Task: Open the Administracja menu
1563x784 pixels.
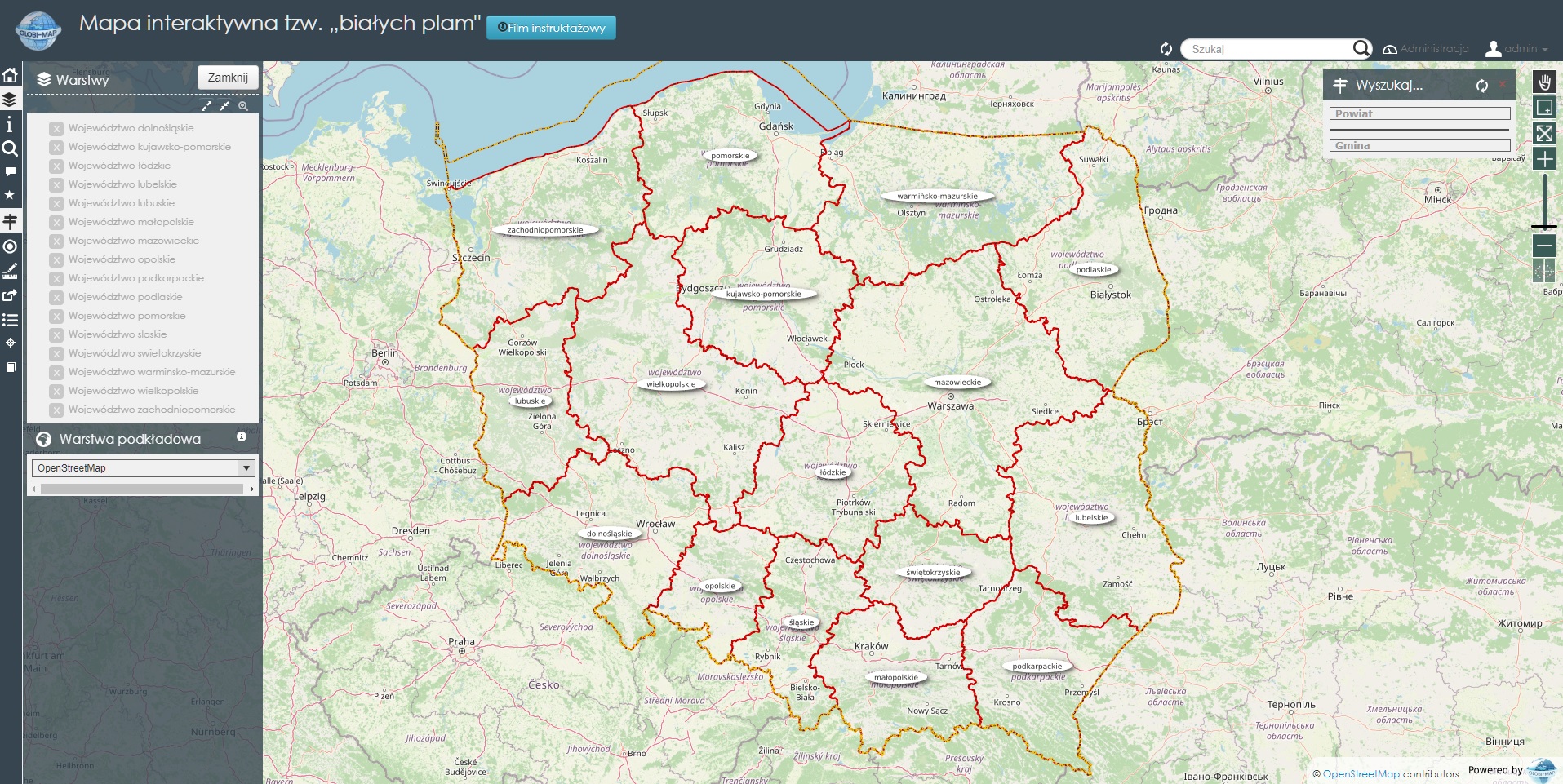Action: point(1426,49)
